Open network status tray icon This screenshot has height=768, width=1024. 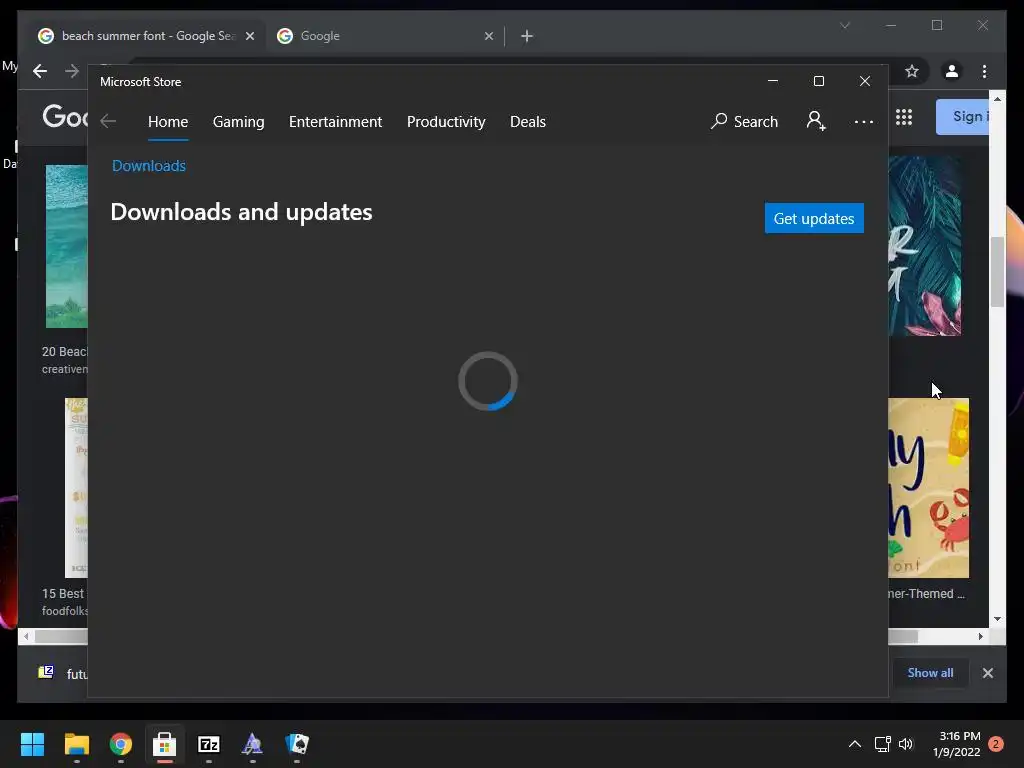coord(882,744)
